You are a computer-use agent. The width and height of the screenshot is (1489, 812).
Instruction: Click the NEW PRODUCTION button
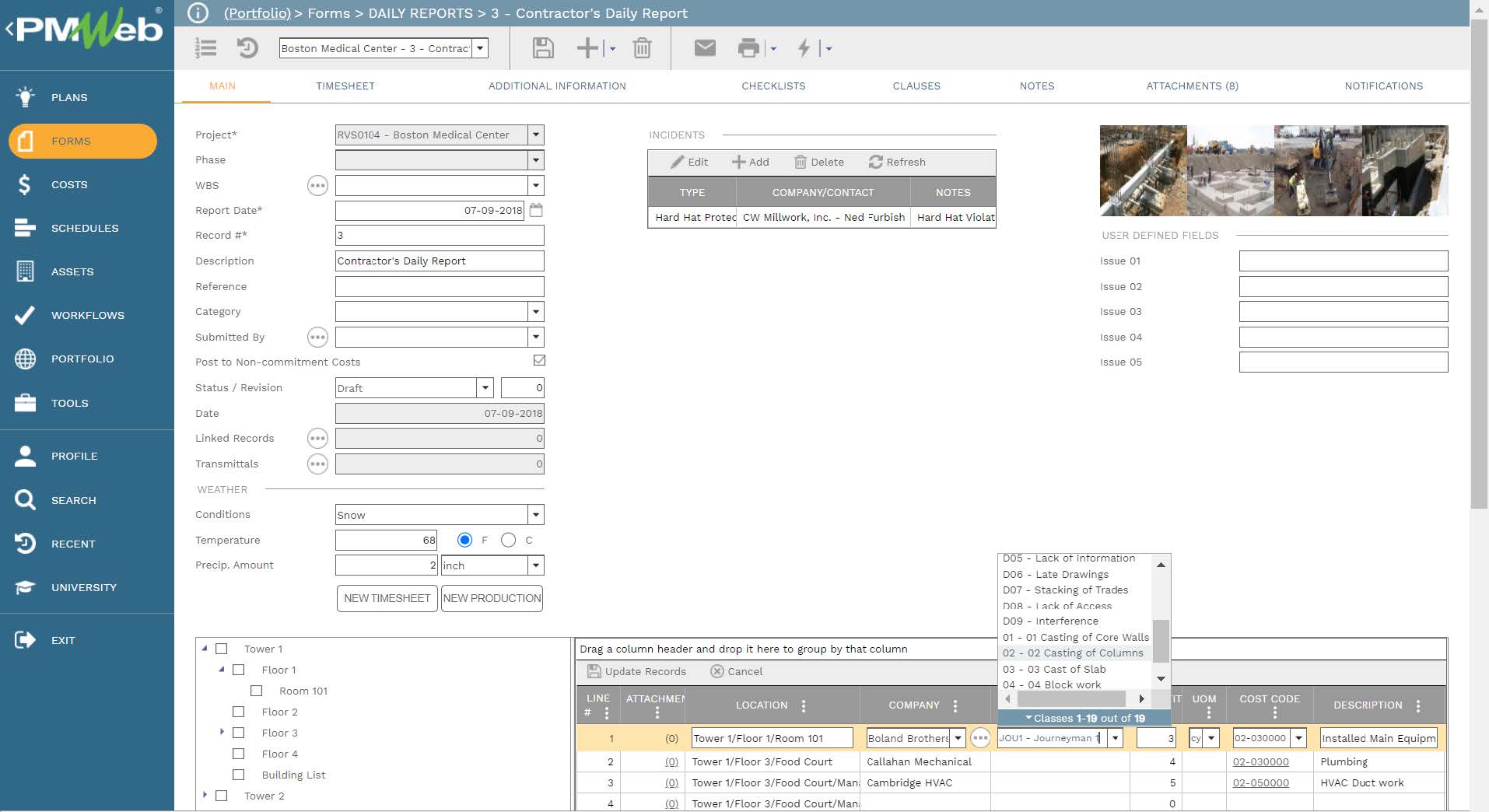[x=492, y=598]
